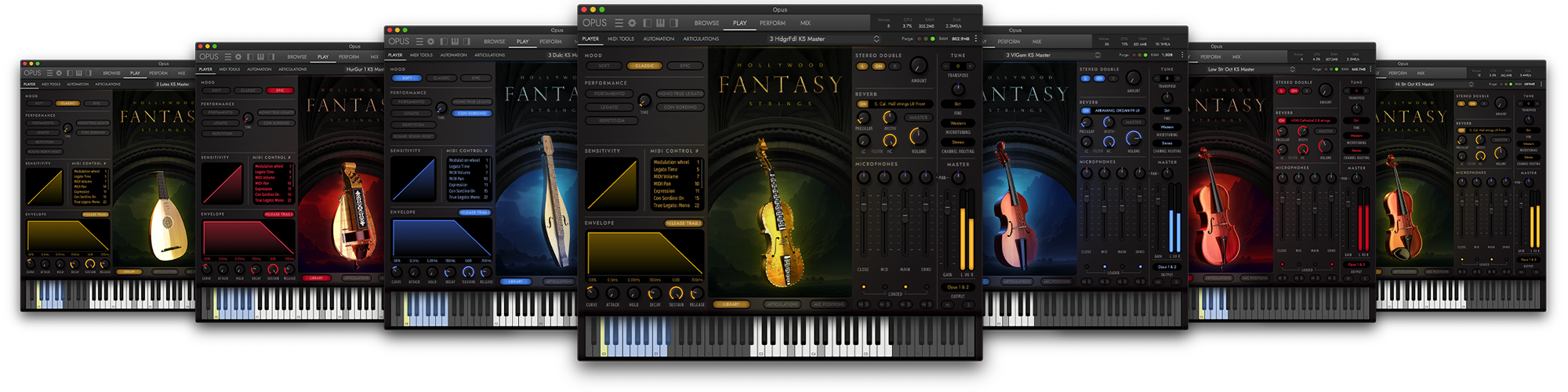This screenshot has width=1568, height=392.
Task: Adjust the envelope Curve knob
Action: pyautogui.click(x=592, y=293)
